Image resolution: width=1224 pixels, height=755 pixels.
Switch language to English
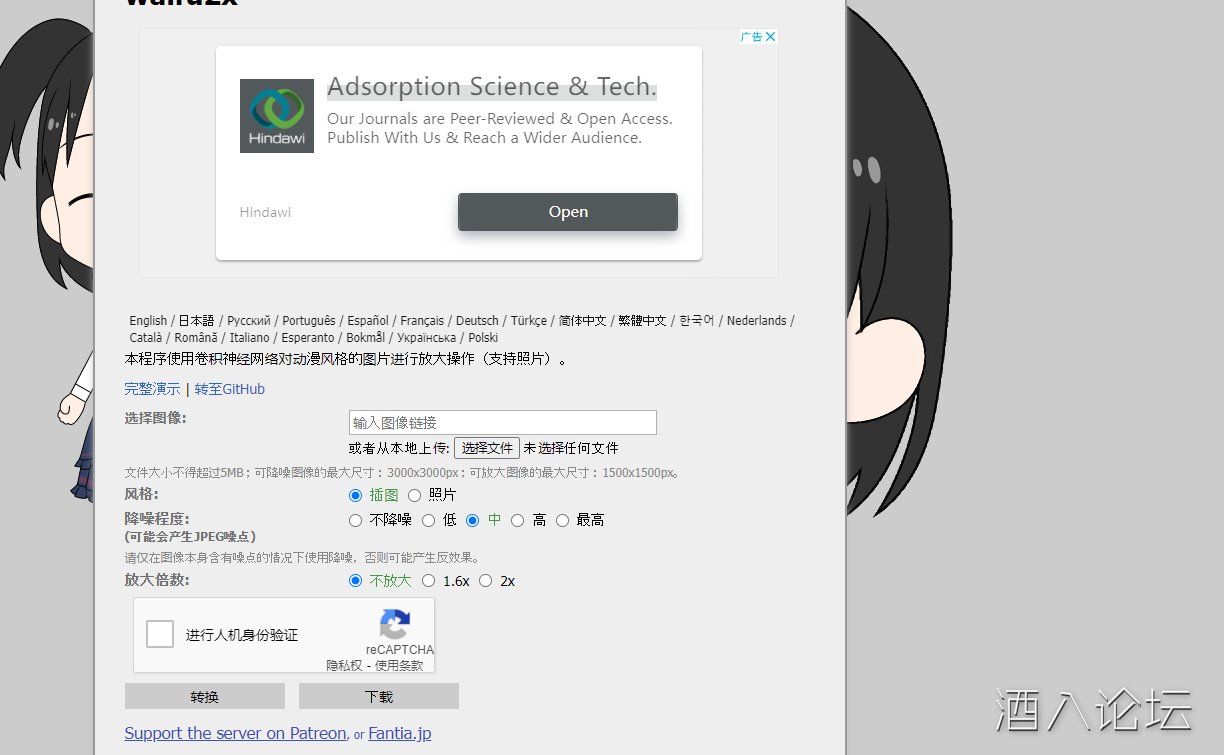(x=147, y=320)
